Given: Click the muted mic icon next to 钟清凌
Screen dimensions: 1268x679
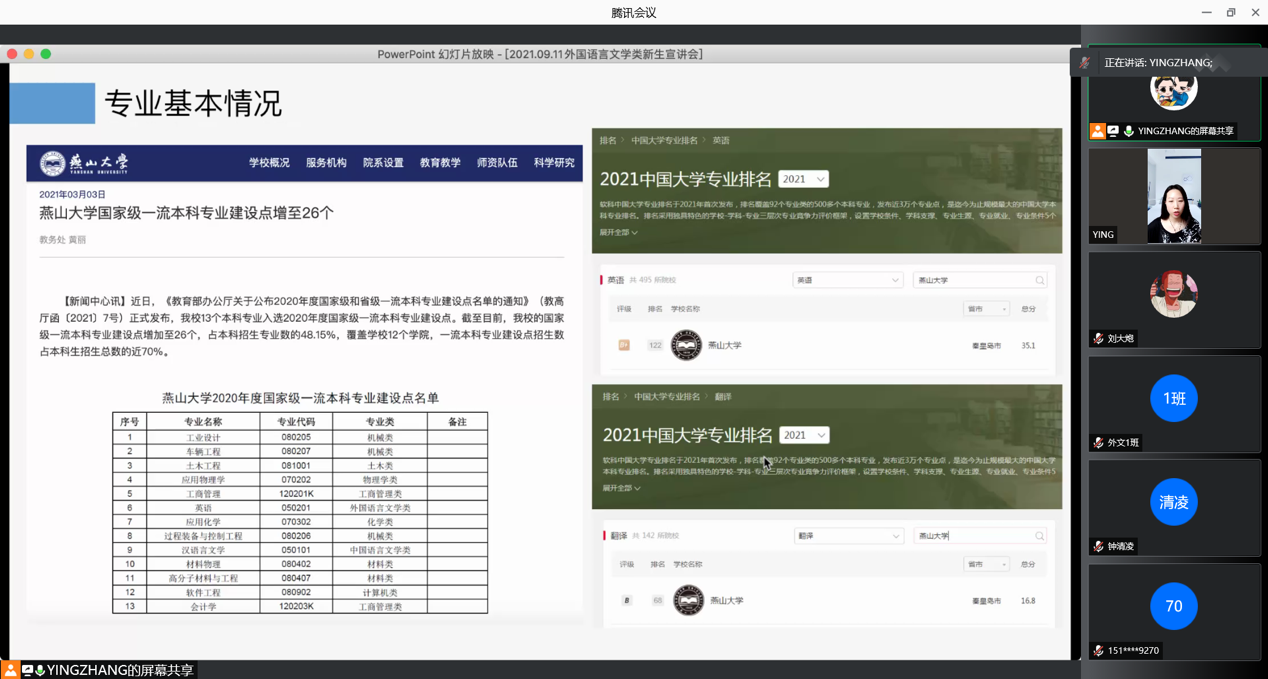Looking at the screenshot, I should [x=1098, y=547].
